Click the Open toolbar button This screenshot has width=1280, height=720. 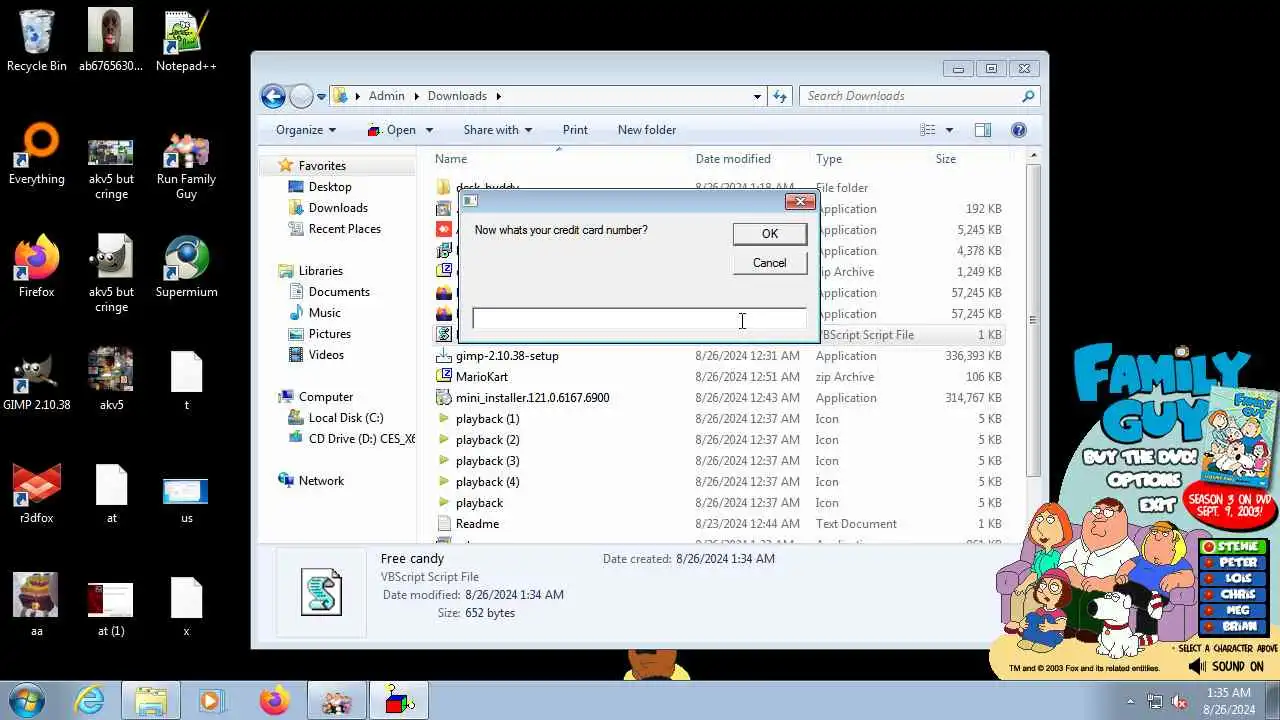coord(392,130)
